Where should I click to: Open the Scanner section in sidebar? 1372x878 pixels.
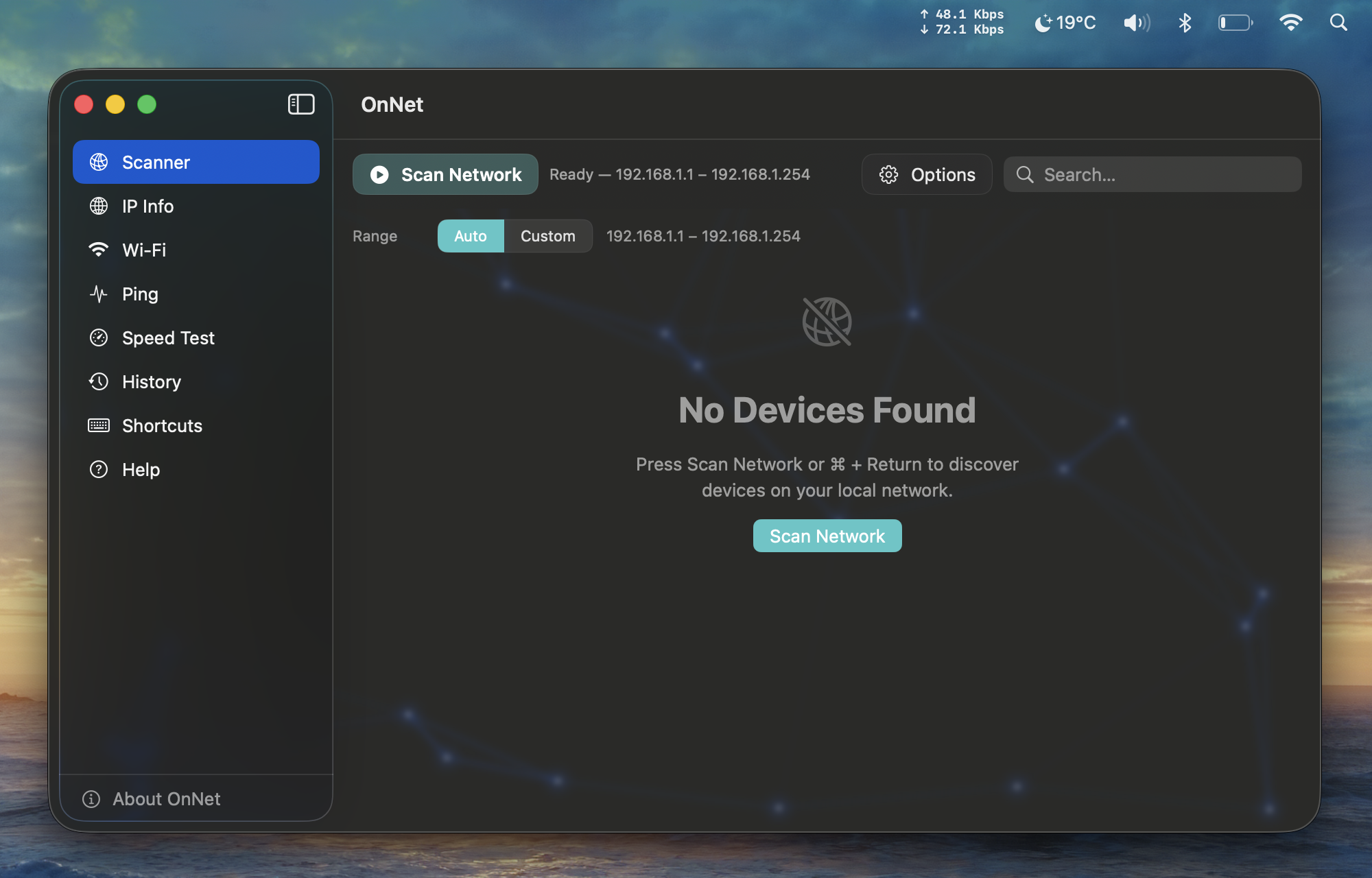pos(196,162)
